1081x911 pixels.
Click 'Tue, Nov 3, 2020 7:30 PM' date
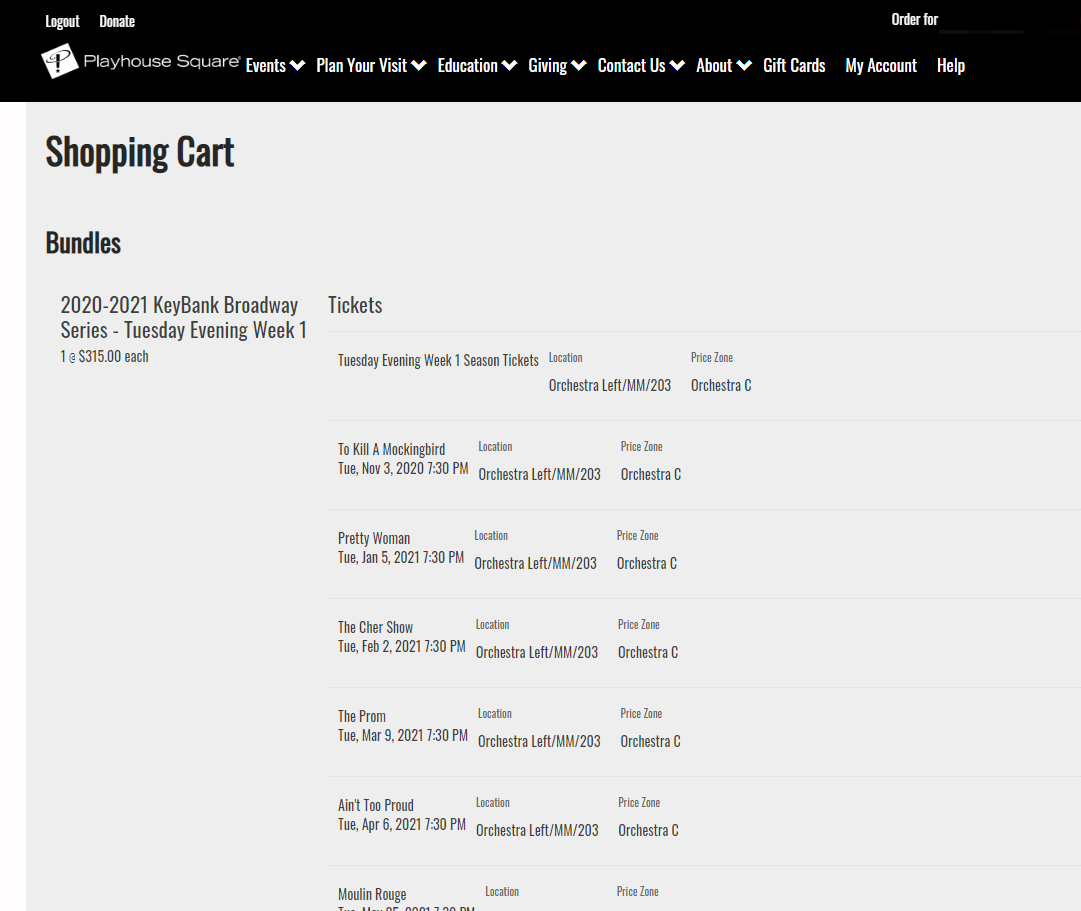coord(403,469)
